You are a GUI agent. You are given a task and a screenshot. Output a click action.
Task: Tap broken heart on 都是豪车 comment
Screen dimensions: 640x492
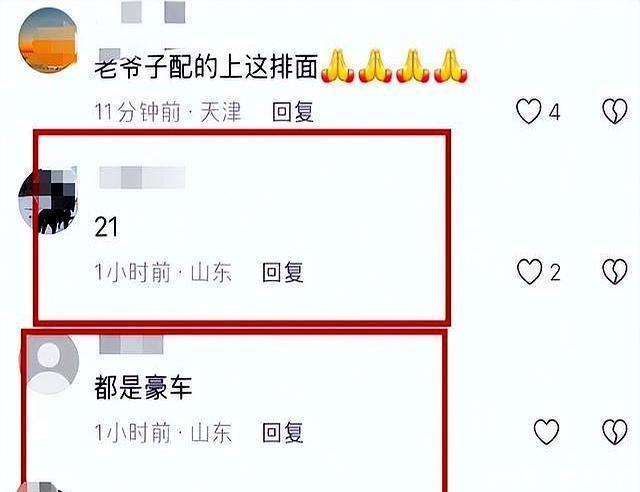tap(615, 432)
